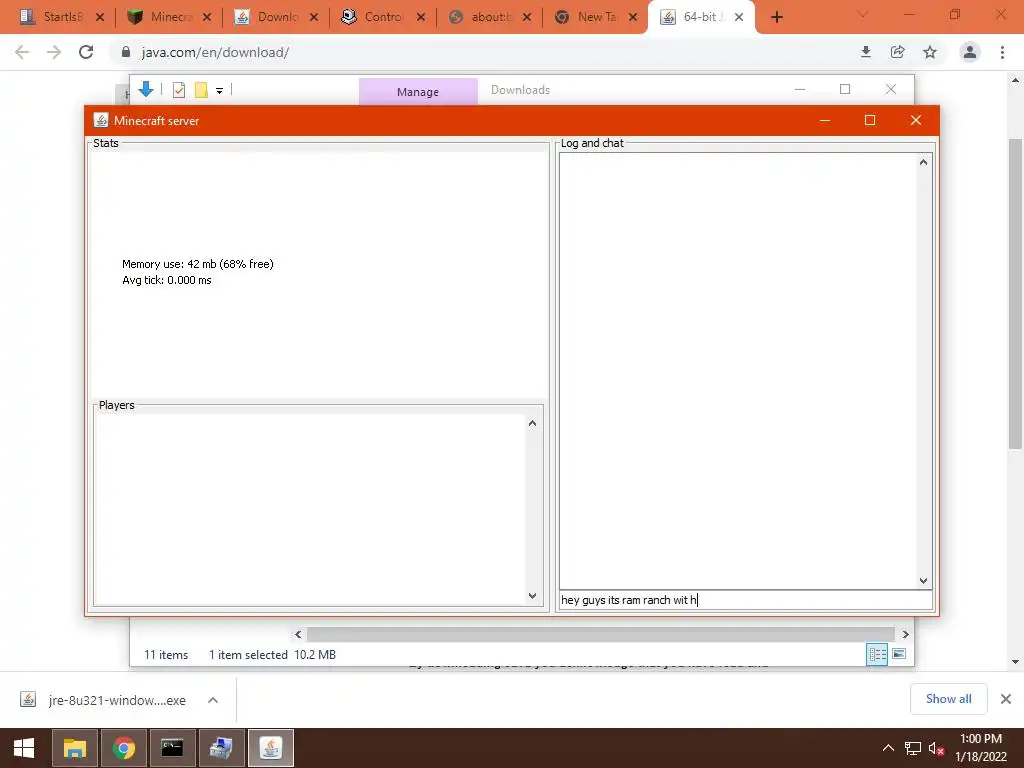Click Properties checkmark icon in Explorer toolbar

tap(179, 90)
